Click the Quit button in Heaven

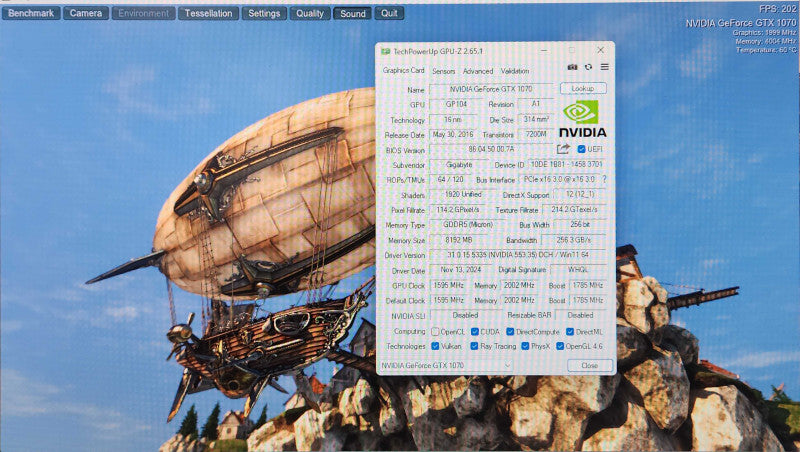389,13
